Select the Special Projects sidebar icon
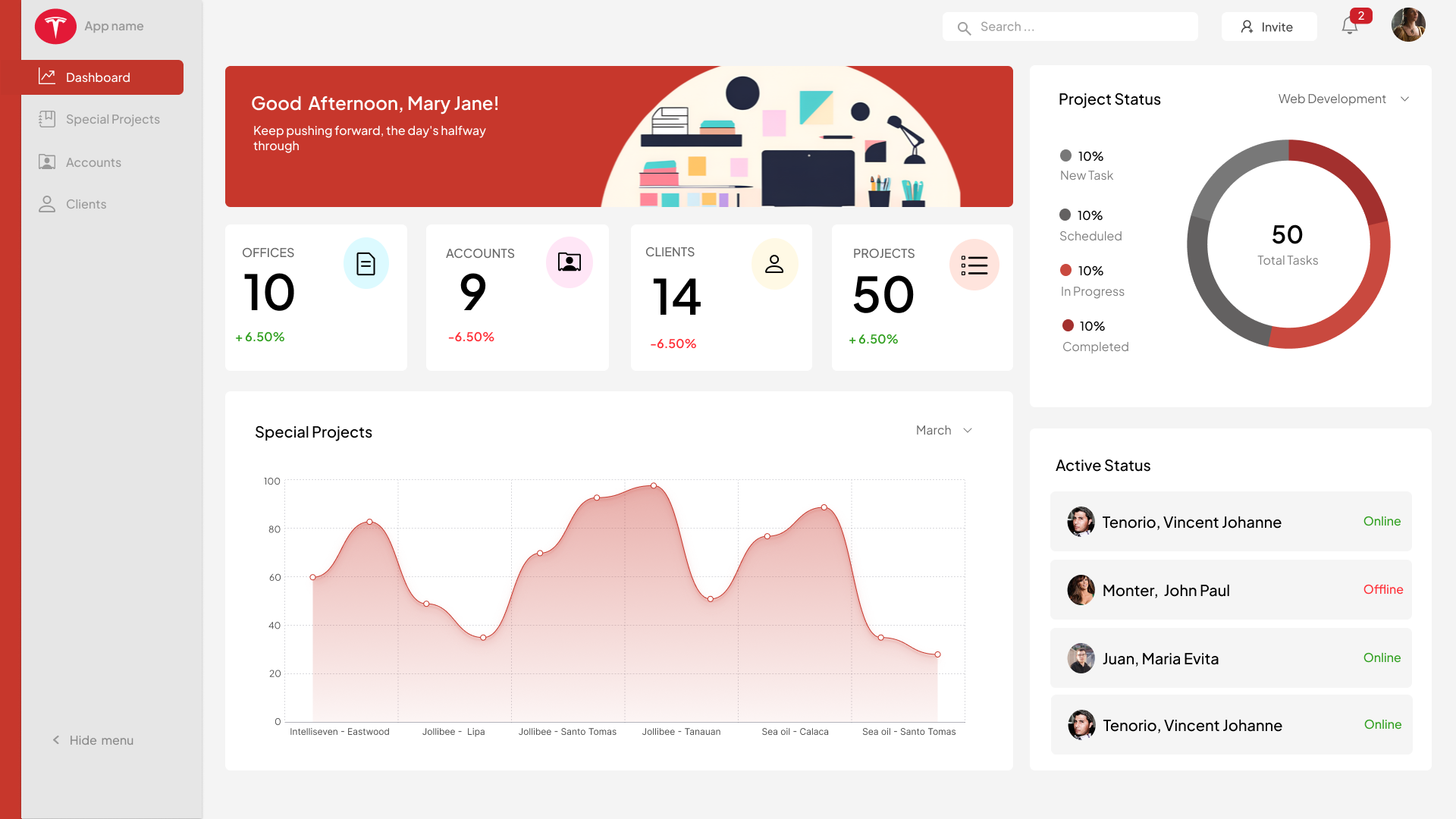Image resolution: width=1456 pixels, height=819 pixels. [47, 118]
